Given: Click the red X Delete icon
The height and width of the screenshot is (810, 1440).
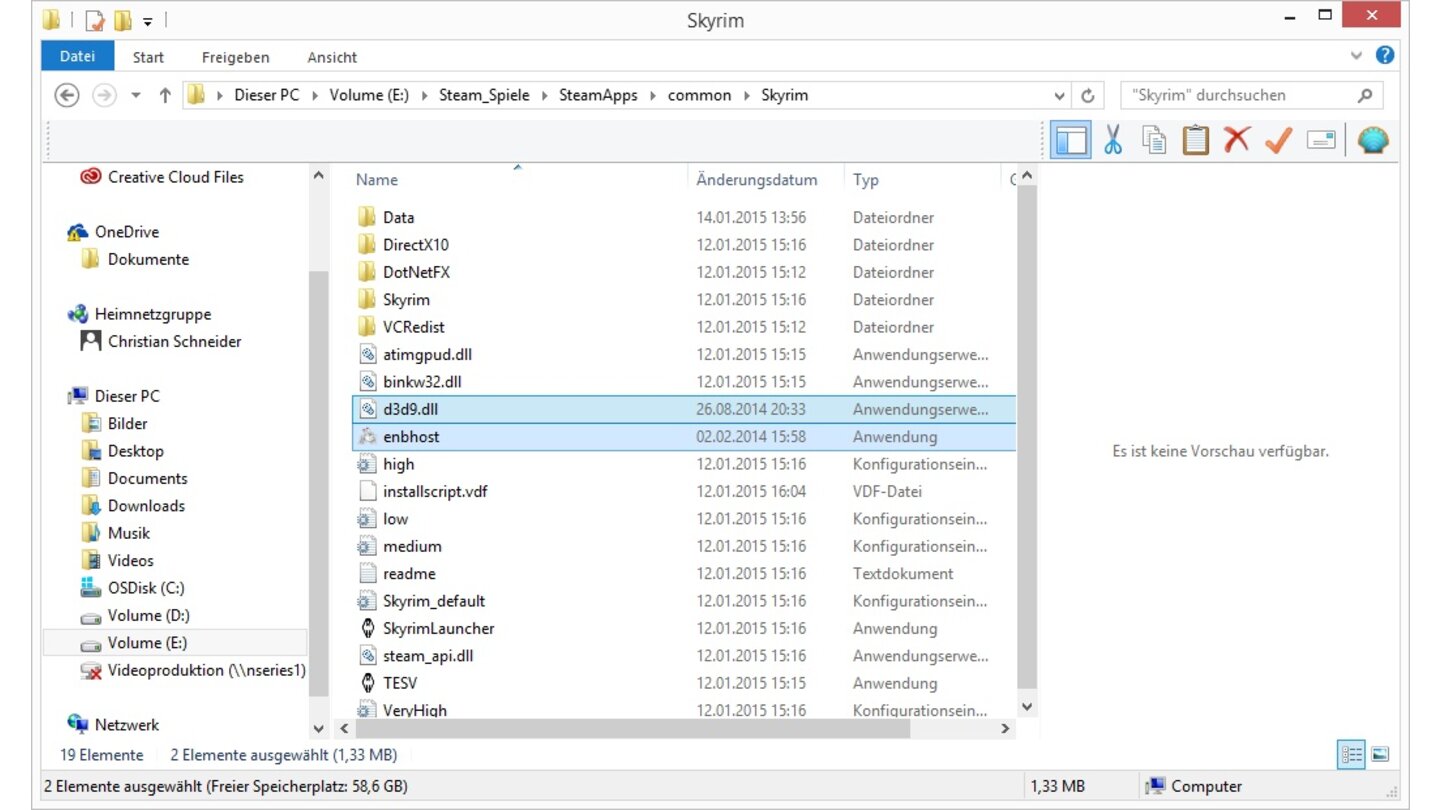Looking at the screenshot, I should (1237, 139).
